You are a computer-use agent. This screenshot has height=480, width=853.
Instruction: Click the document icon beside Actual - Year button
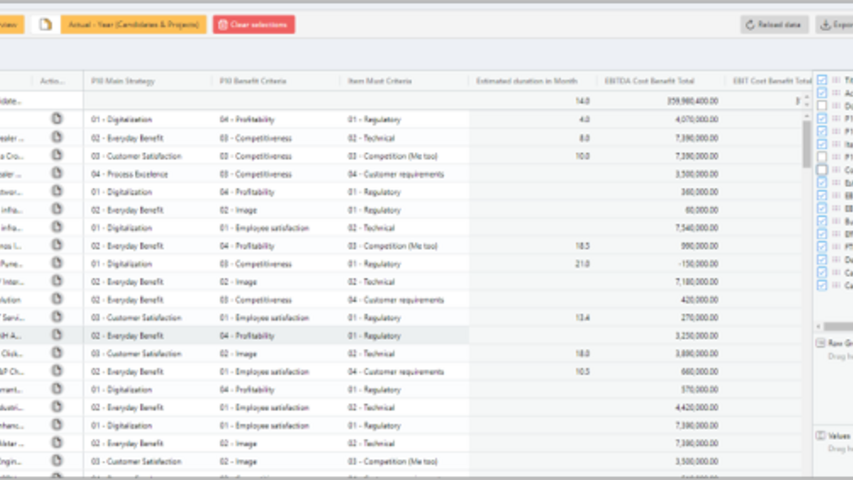pos(45,24)
